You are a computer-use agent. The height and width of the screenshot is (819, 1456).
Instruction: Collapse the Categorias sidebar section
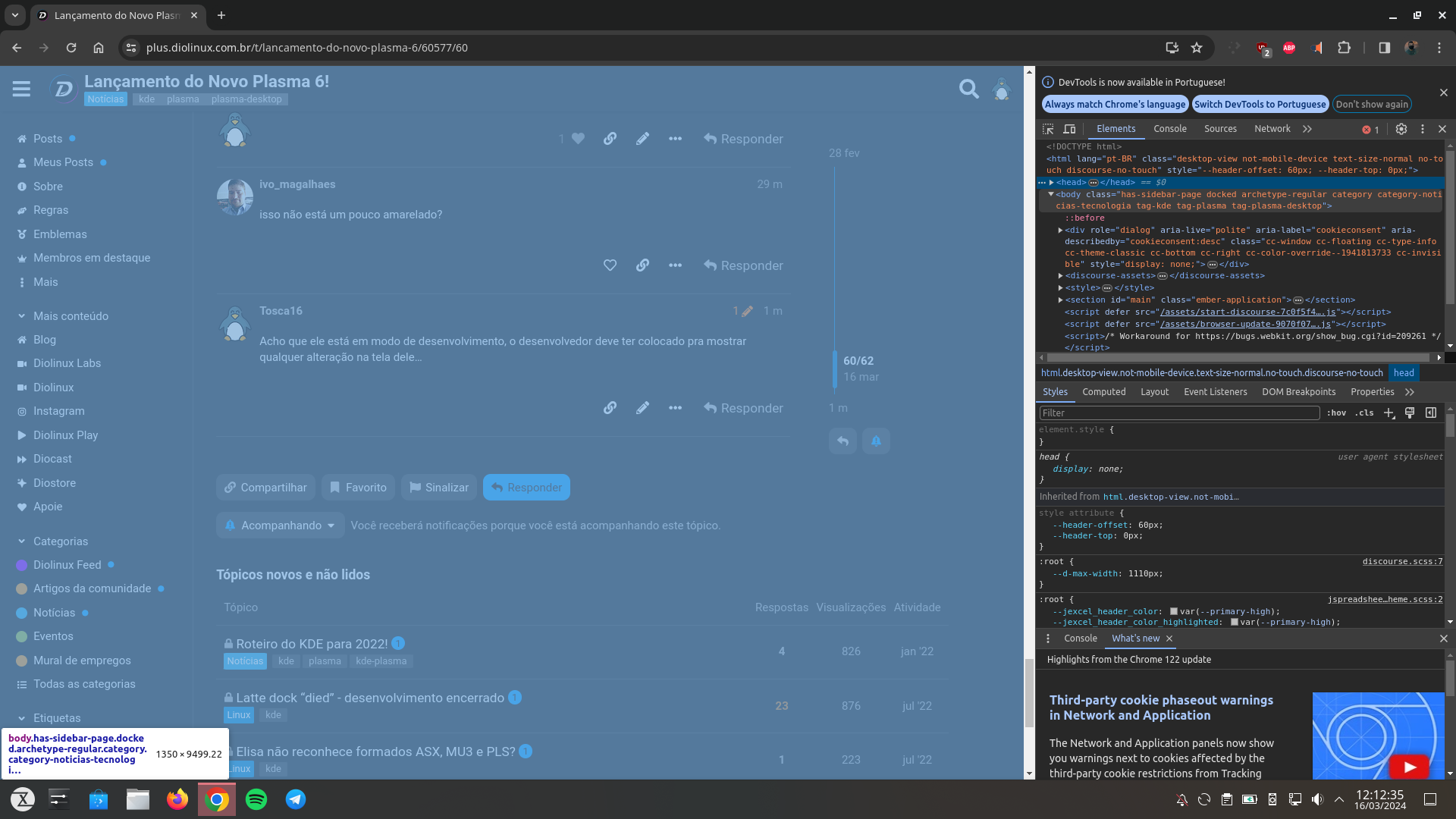point(21,541)
